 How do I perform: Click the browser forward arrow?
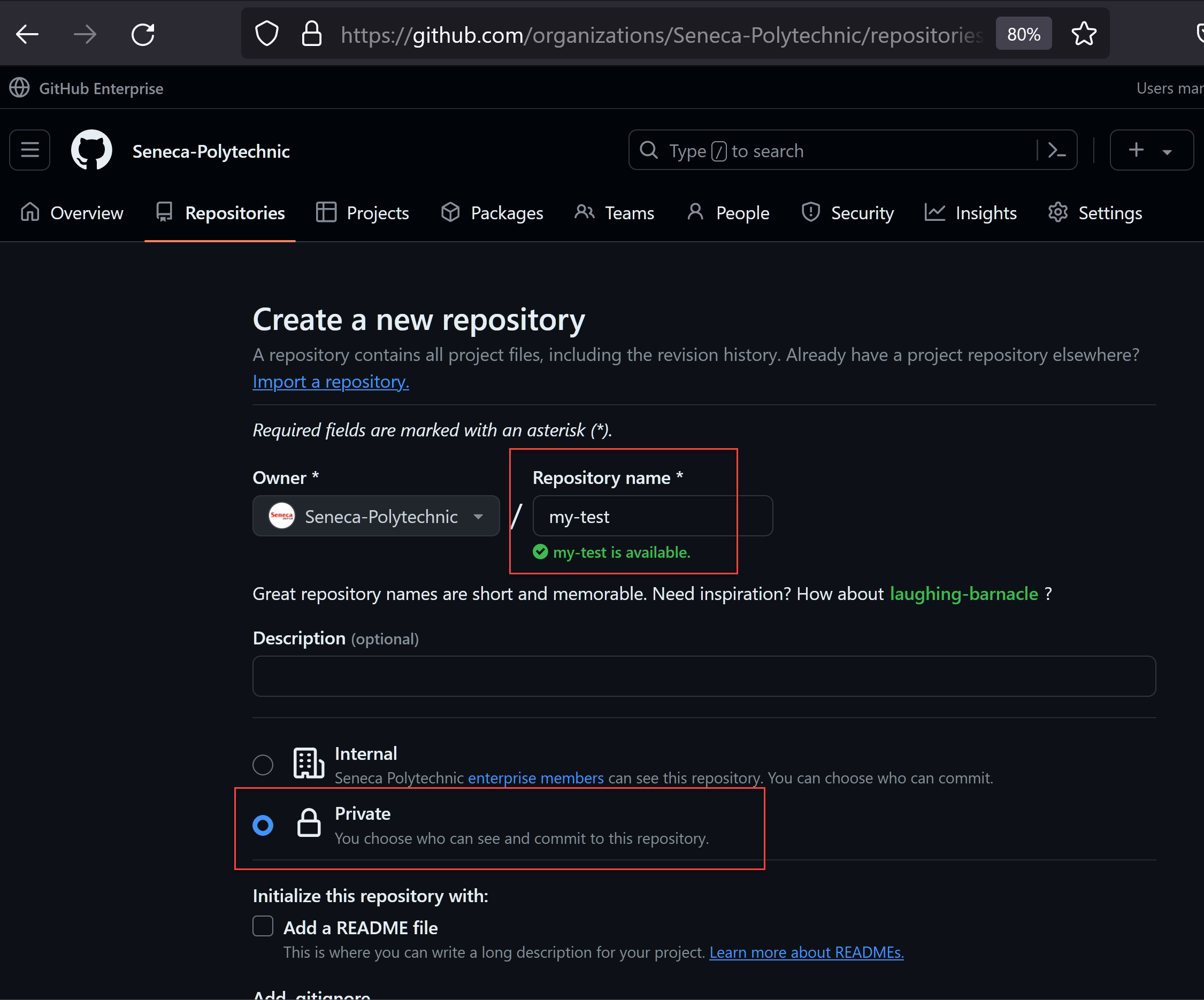pos(85,34)
